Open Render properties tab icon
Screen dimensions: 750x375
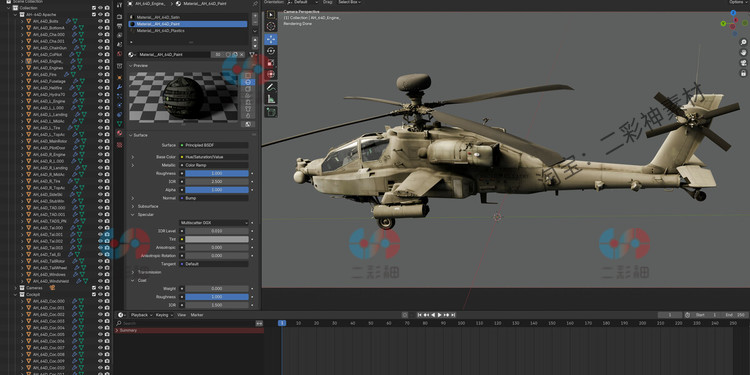click(119, 17)
